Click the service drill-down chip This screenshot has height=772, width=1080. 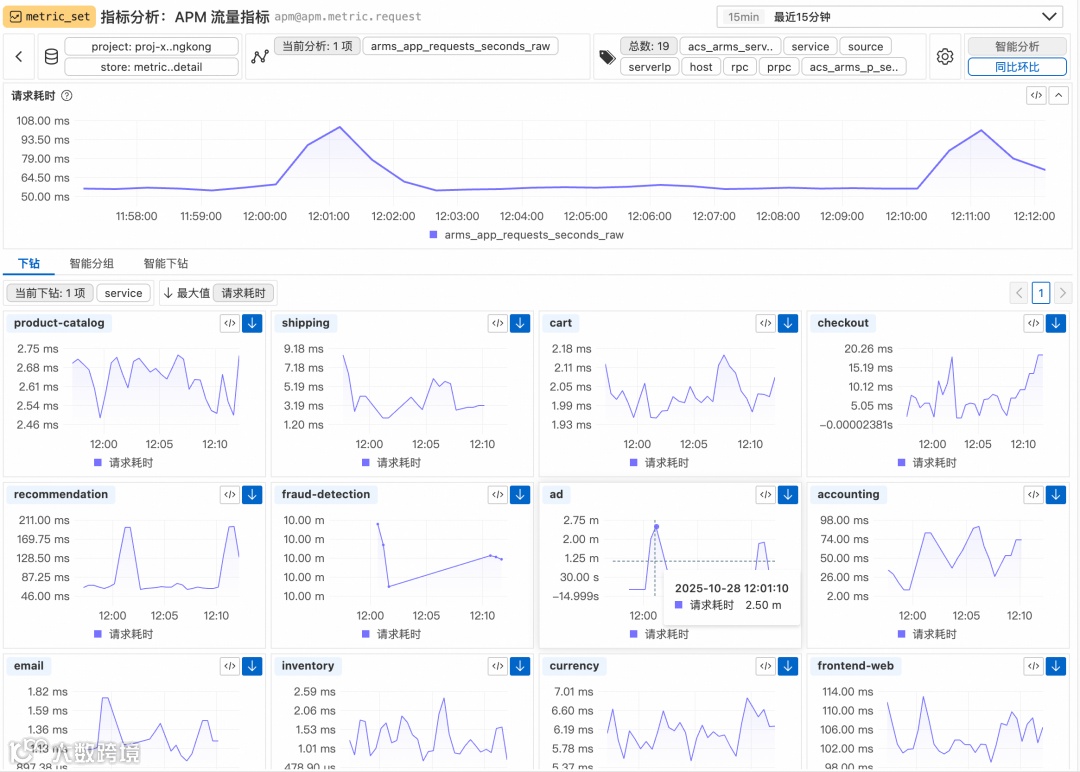point(123,293)
